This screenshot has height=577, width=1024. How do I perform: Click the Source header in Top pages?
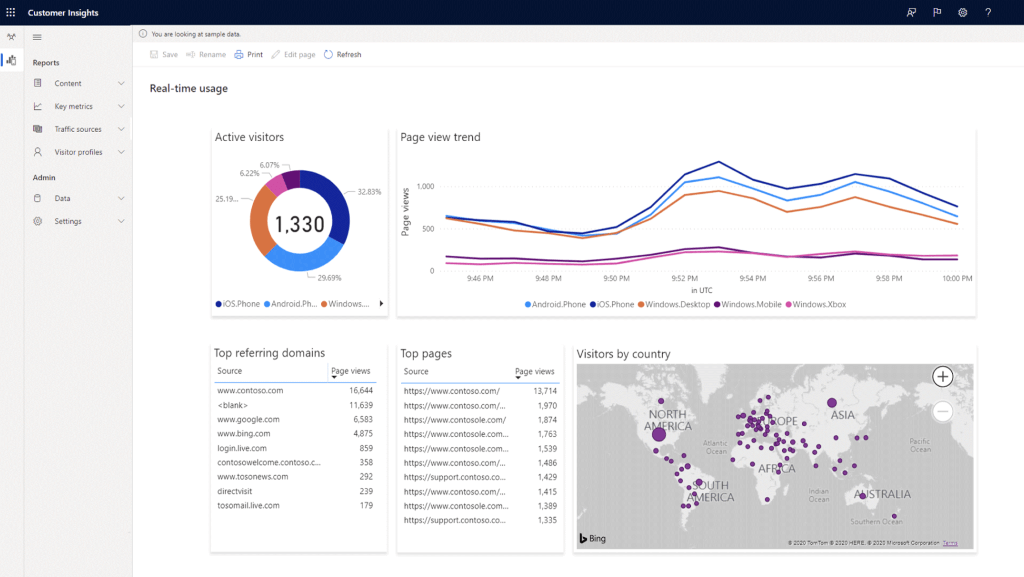(416, 371)
